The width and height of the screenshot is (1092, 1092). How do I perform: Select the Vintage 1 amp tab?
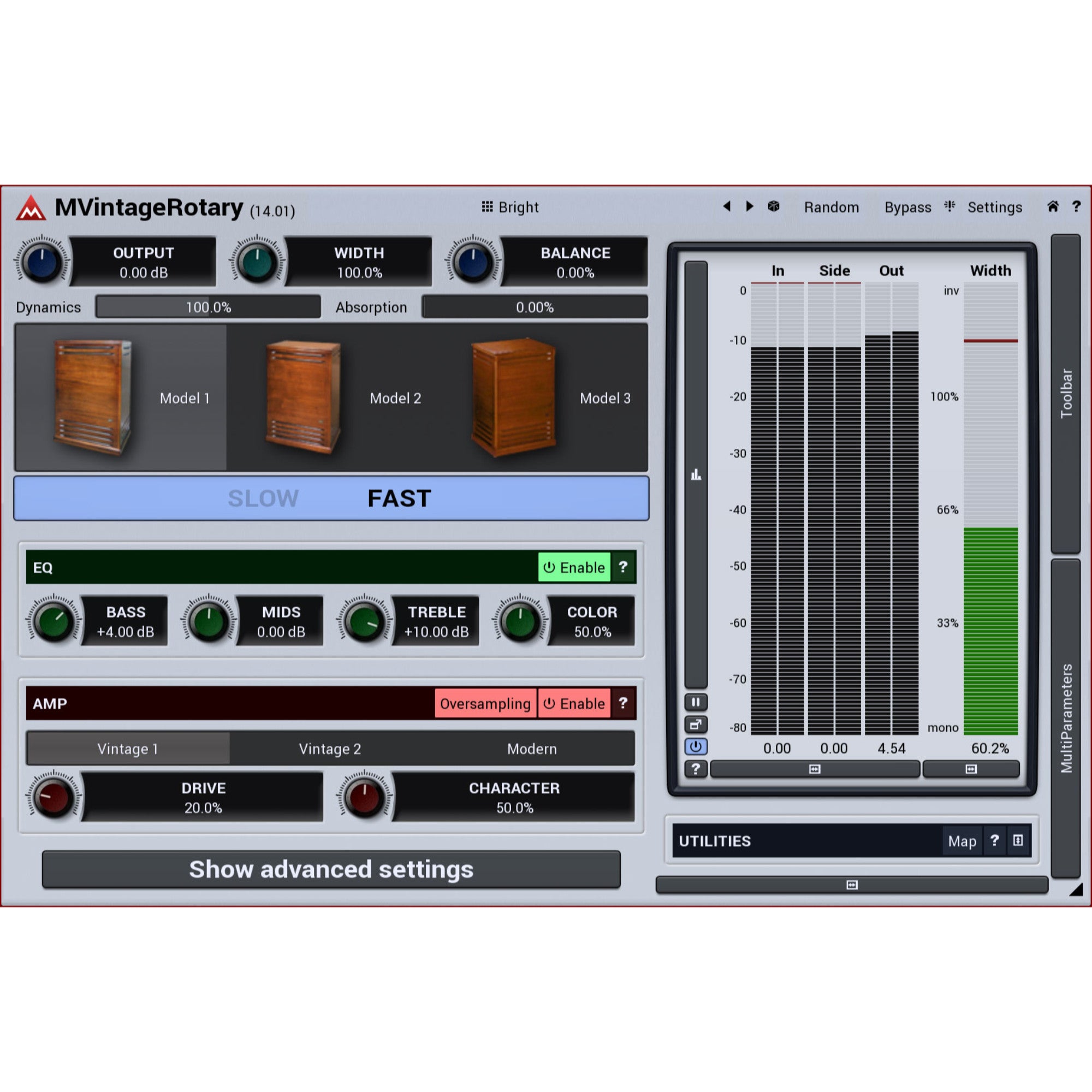[128, 749]
